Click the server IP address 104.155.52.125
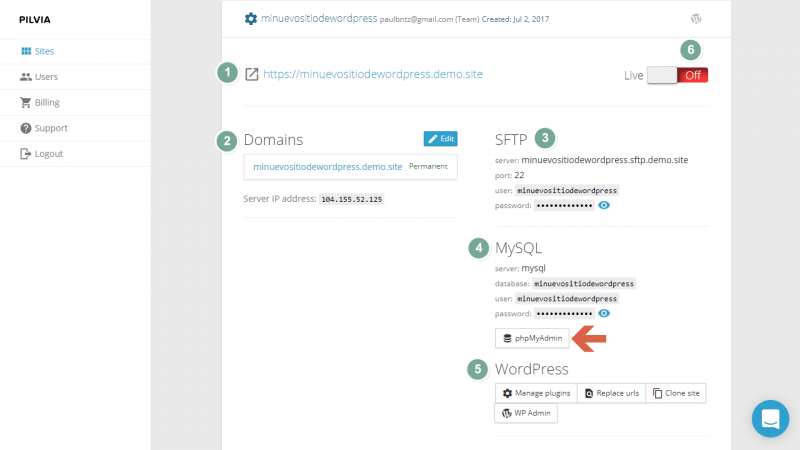Screen dimensions: 800x450 pyautogui.click(x=352, y=199)
